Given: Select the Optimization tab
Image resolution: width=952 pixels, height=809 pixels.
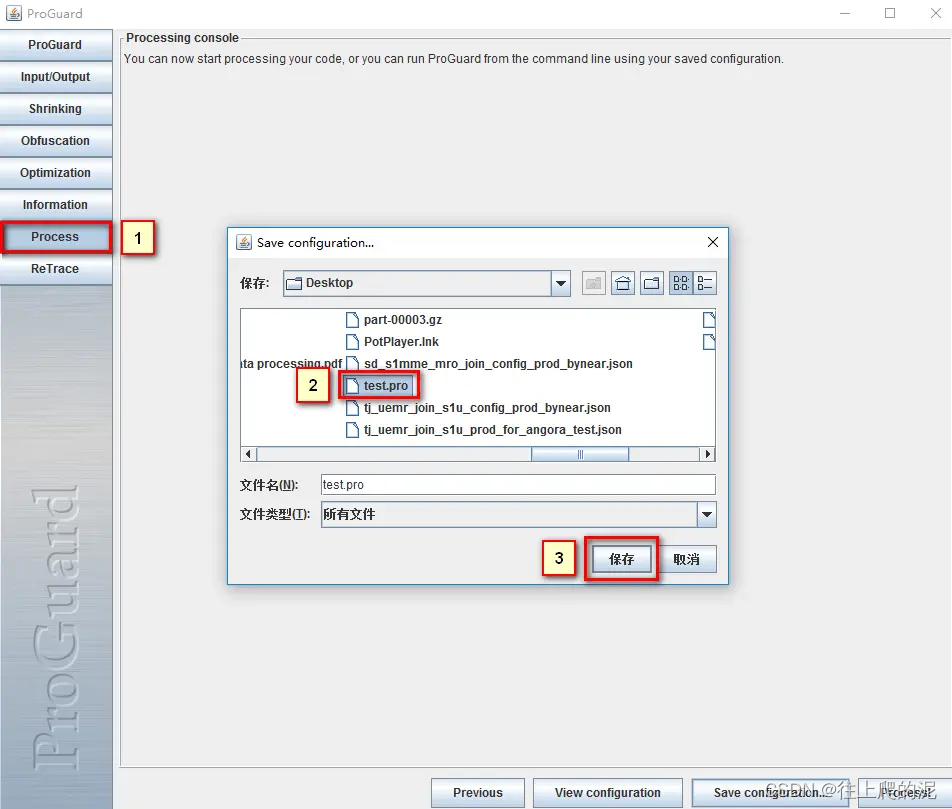Looking at the screenshot, I should pos(55,173).
